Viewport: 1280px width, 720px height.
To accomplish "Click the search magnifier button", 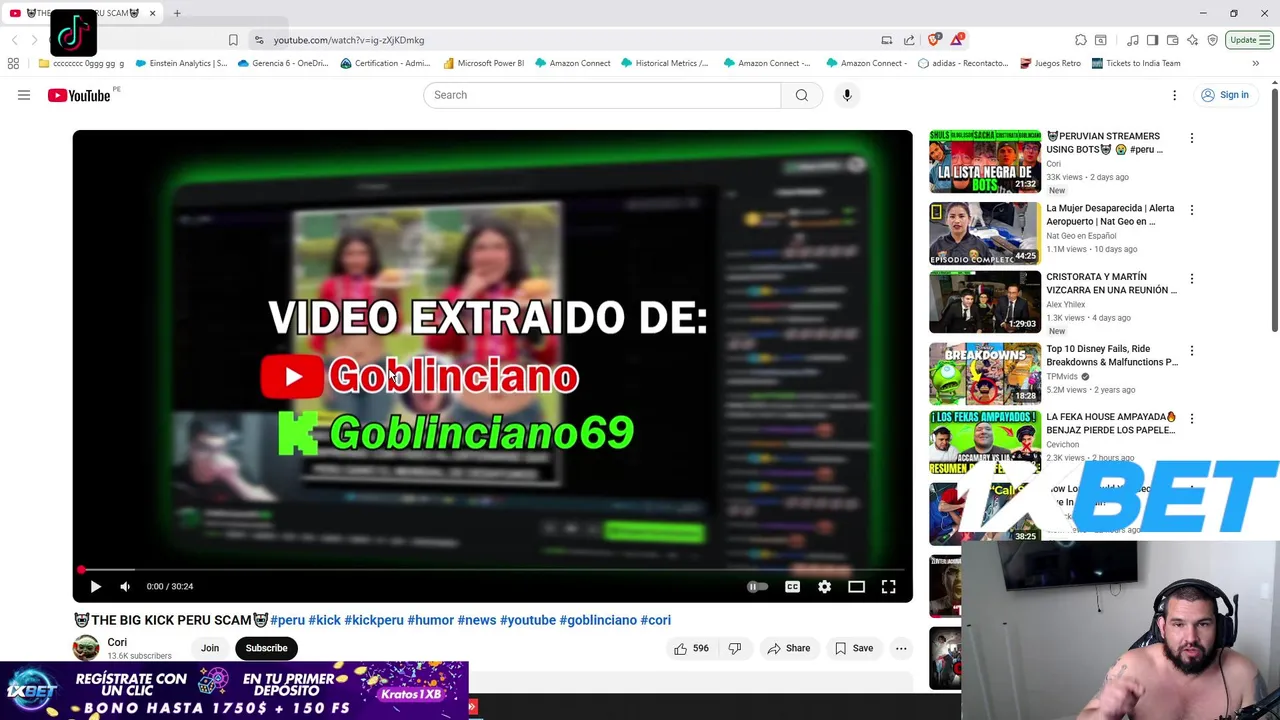I will (801, 95).
